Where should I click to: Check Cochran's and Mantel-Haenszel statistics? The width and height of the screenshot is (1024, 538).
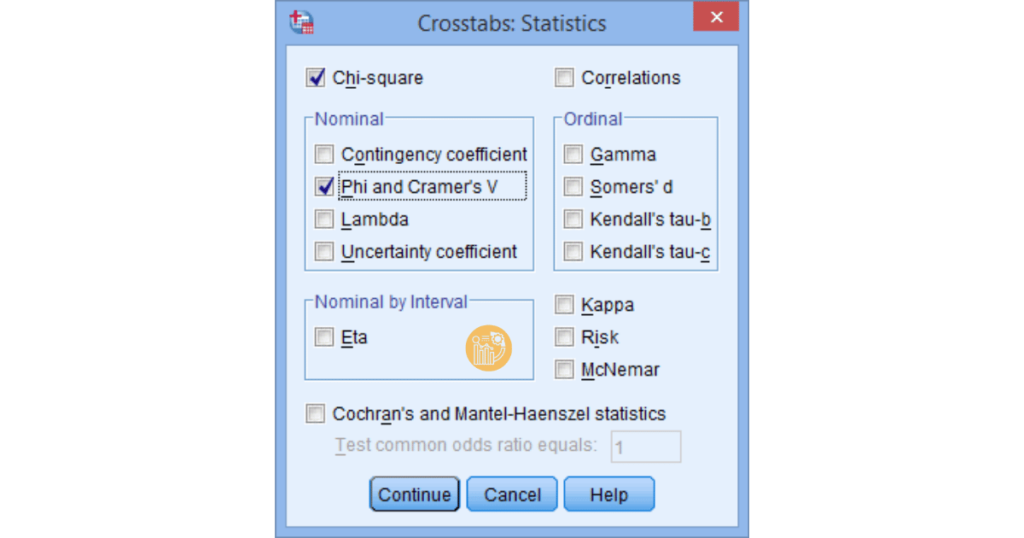pos(316,413)
